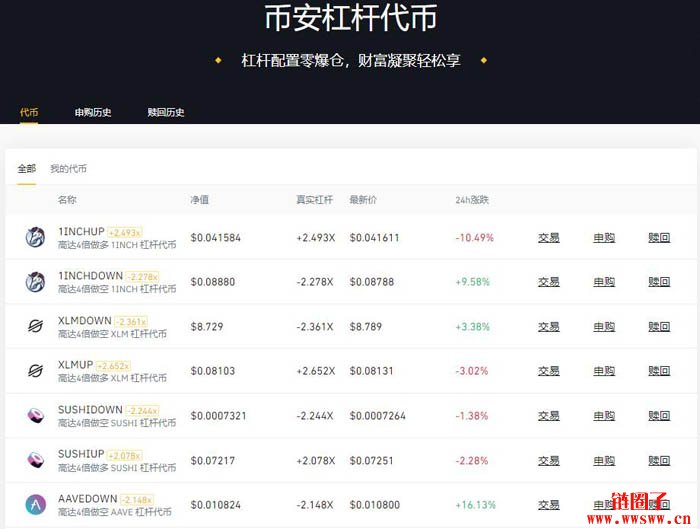Click the 1INCHUP token name
This screenshot has width=700, height=529.
(81, 232)
